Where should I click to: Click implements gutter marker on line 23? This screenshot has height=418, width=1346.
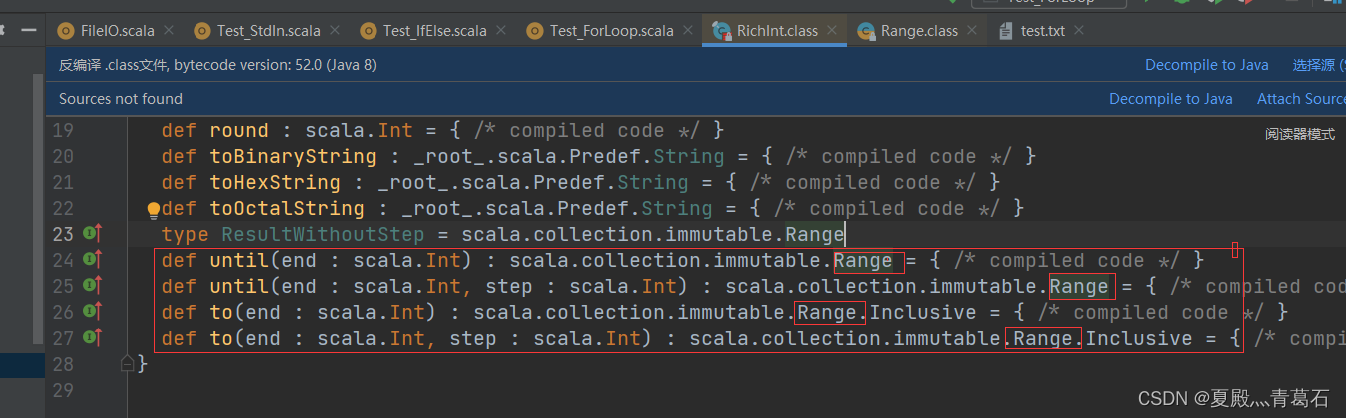pos(92,234)
